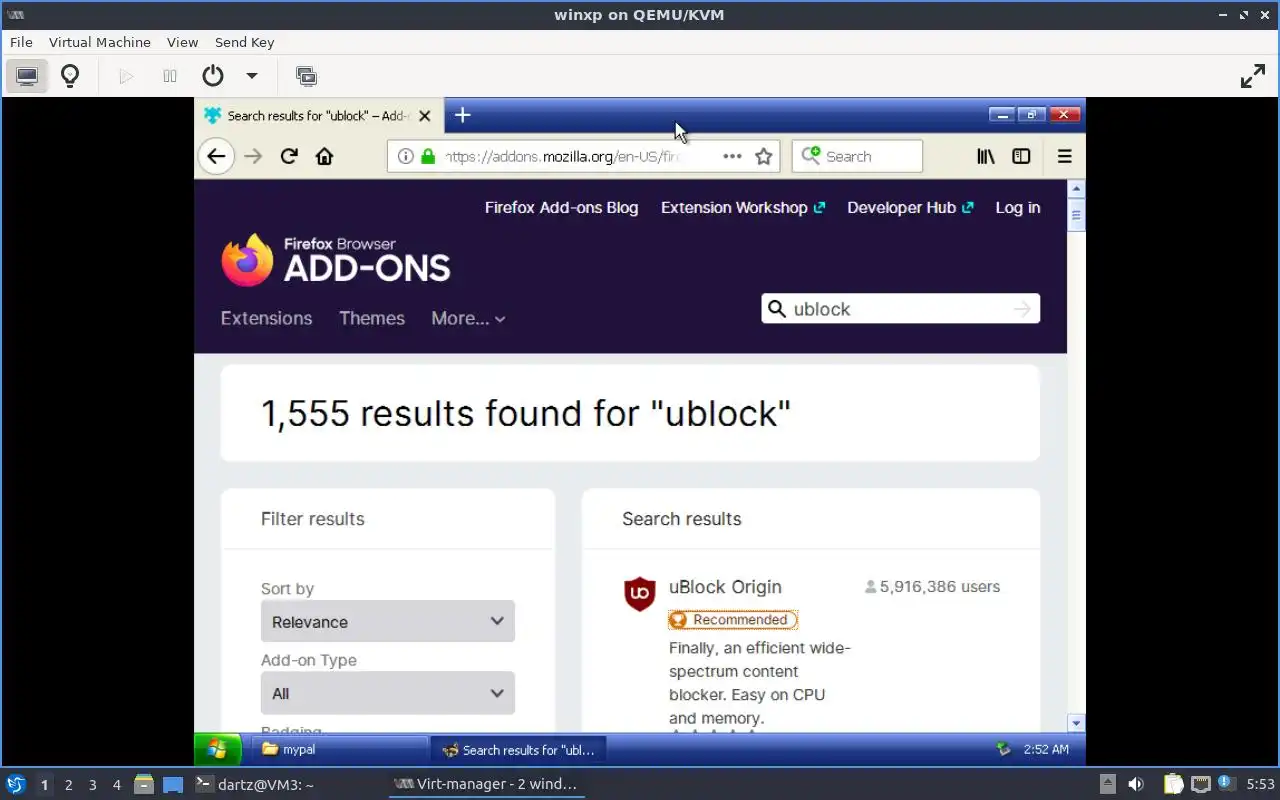
Task: Switch to host workspace 3
Action: [92, 785]
